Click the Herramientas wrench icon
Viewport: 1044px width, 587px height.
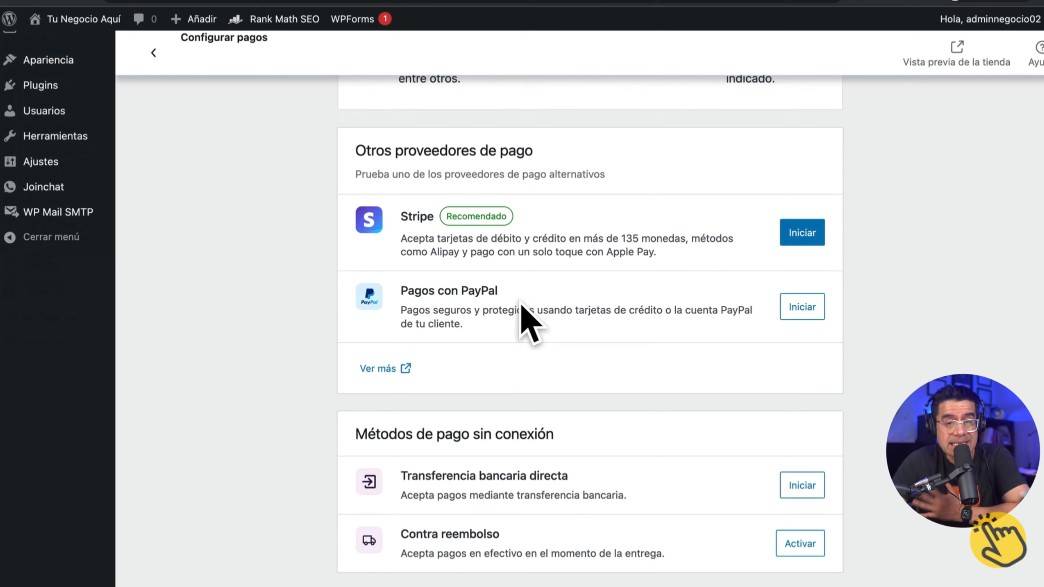click(x=10, y=136)
